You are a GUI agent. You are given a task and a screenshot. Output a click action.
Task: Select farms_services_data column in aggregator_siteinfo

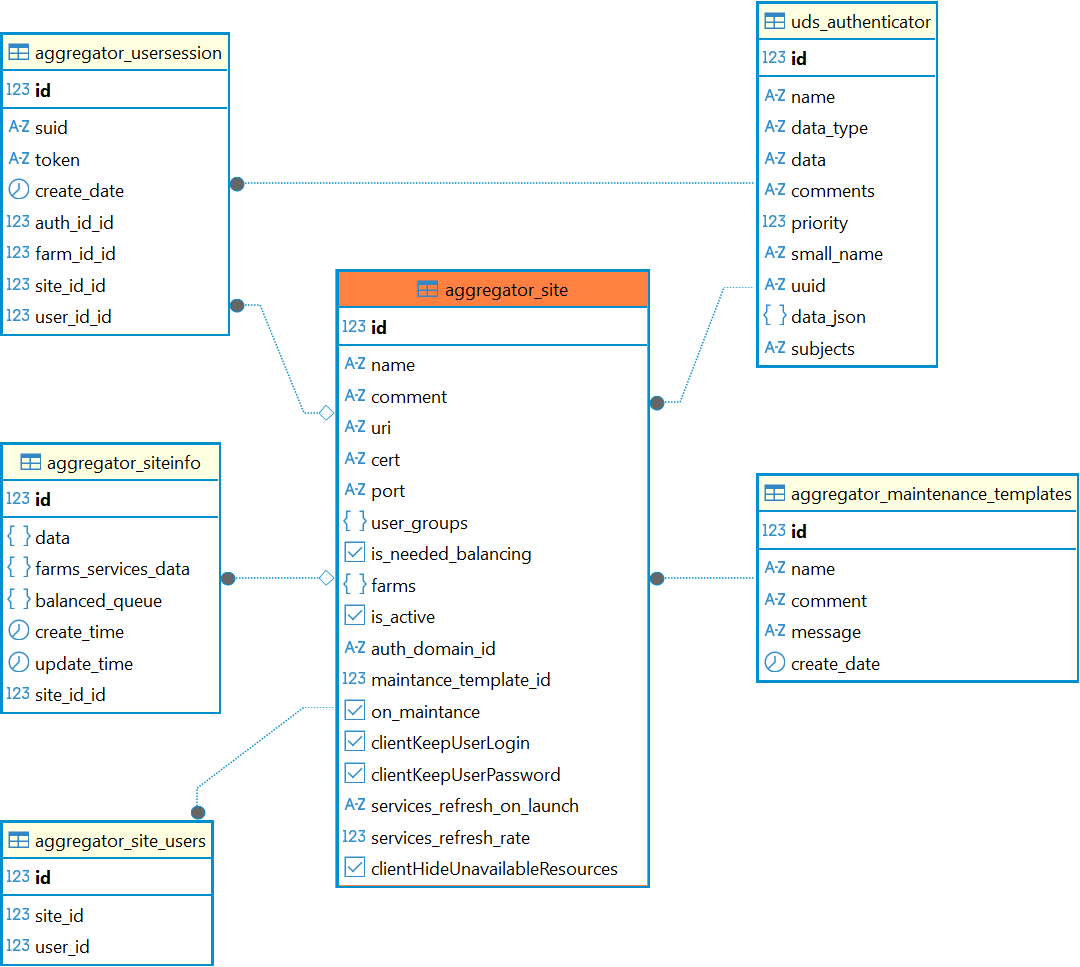tap(112, 569)
